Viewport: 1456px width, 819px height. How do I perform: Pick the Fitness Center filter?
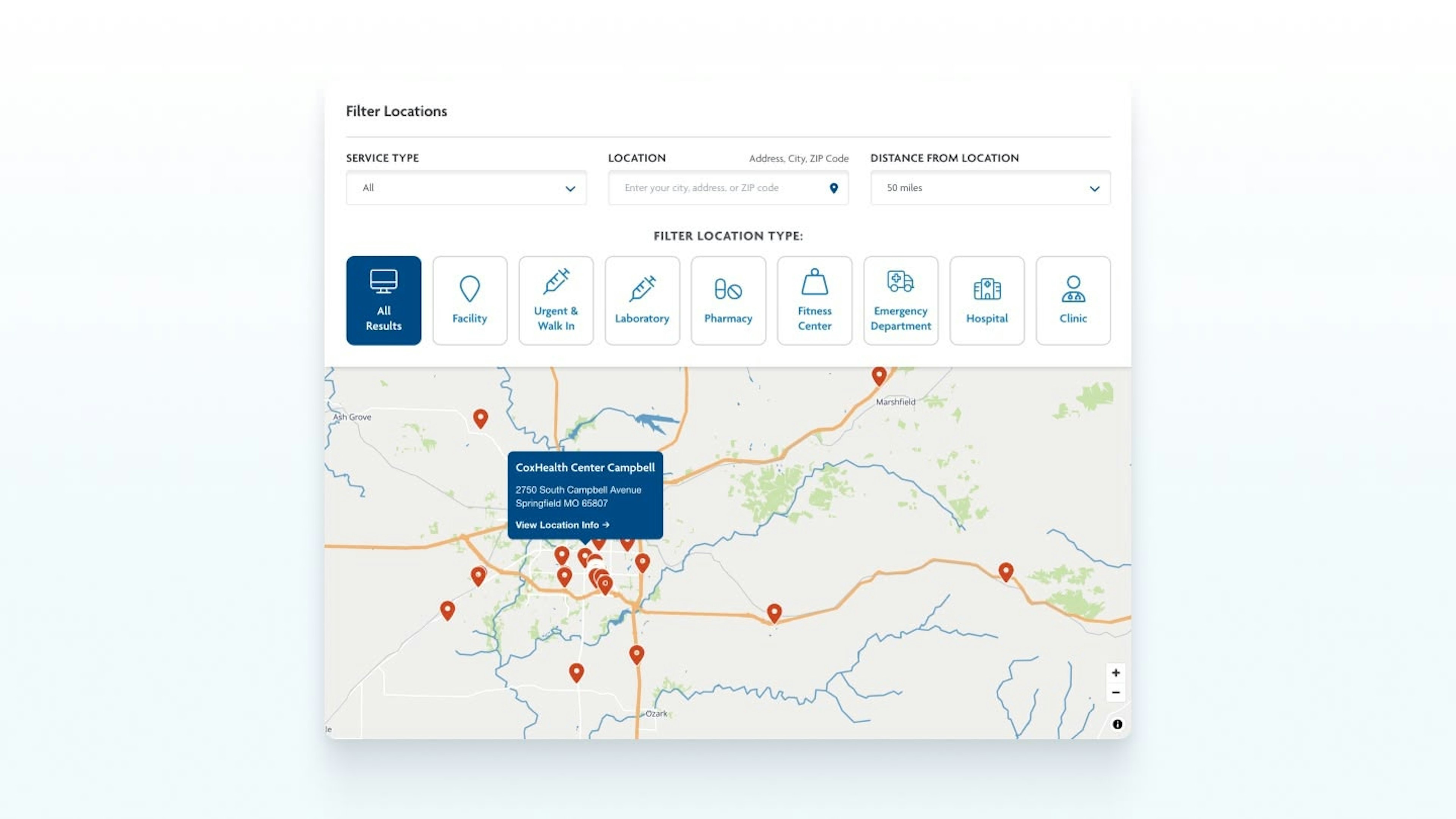tap(814, 300)
